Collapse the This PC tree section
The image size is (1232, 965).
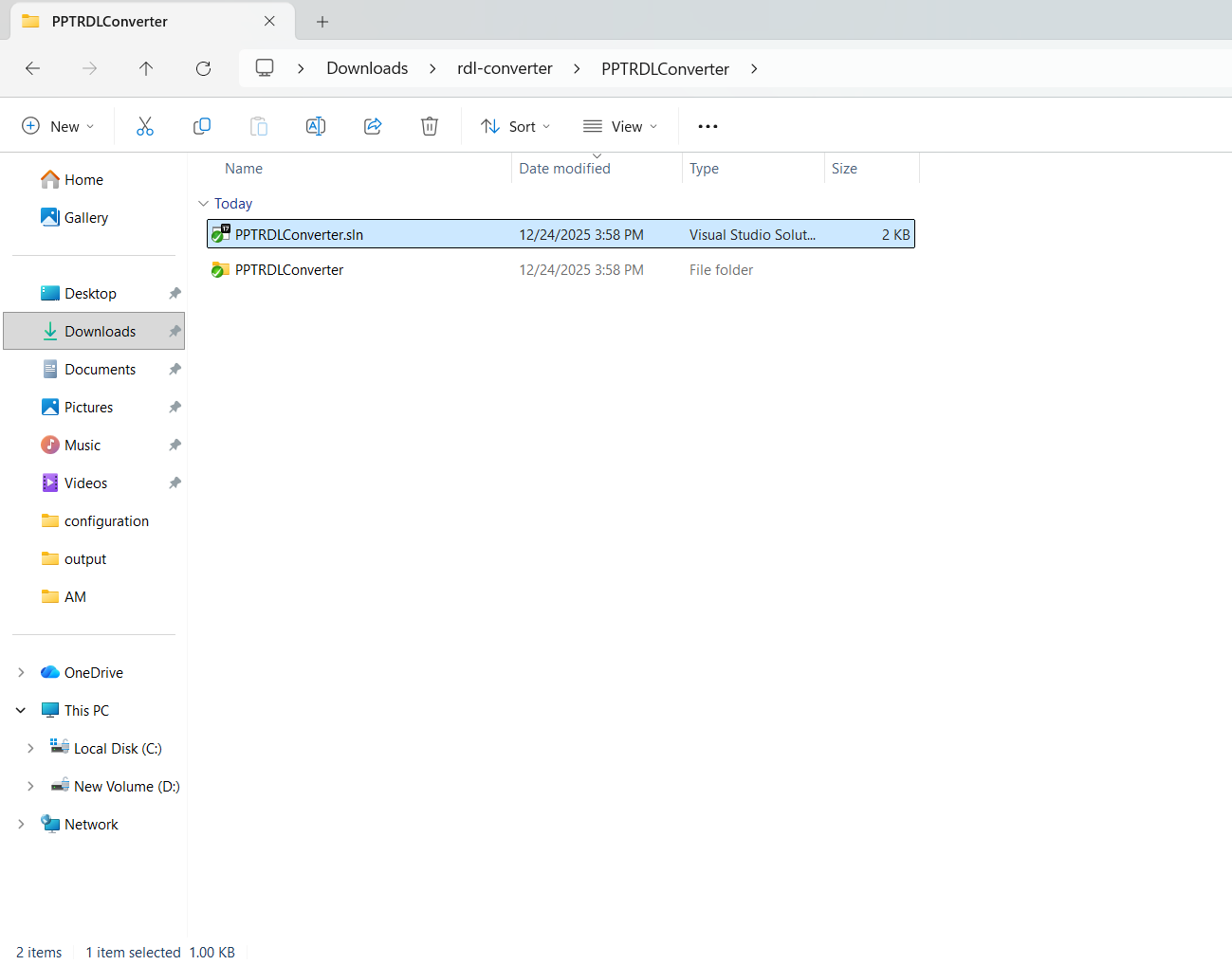(x=21, y=709)
